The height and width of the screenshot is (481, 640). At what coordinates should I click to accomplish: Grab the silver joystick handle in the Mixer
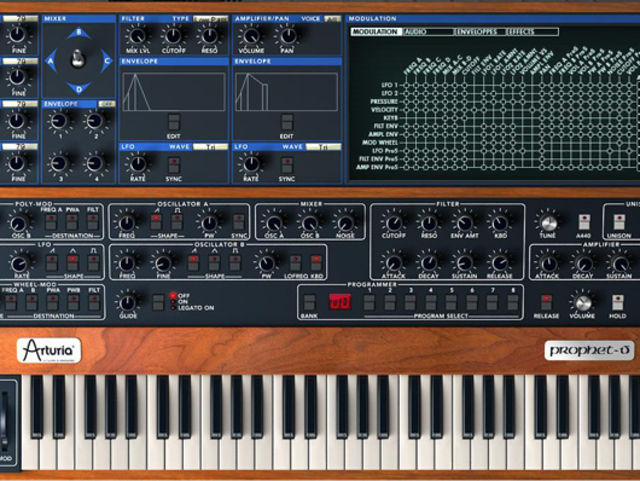pyautogui.click(x=78, y=59)
